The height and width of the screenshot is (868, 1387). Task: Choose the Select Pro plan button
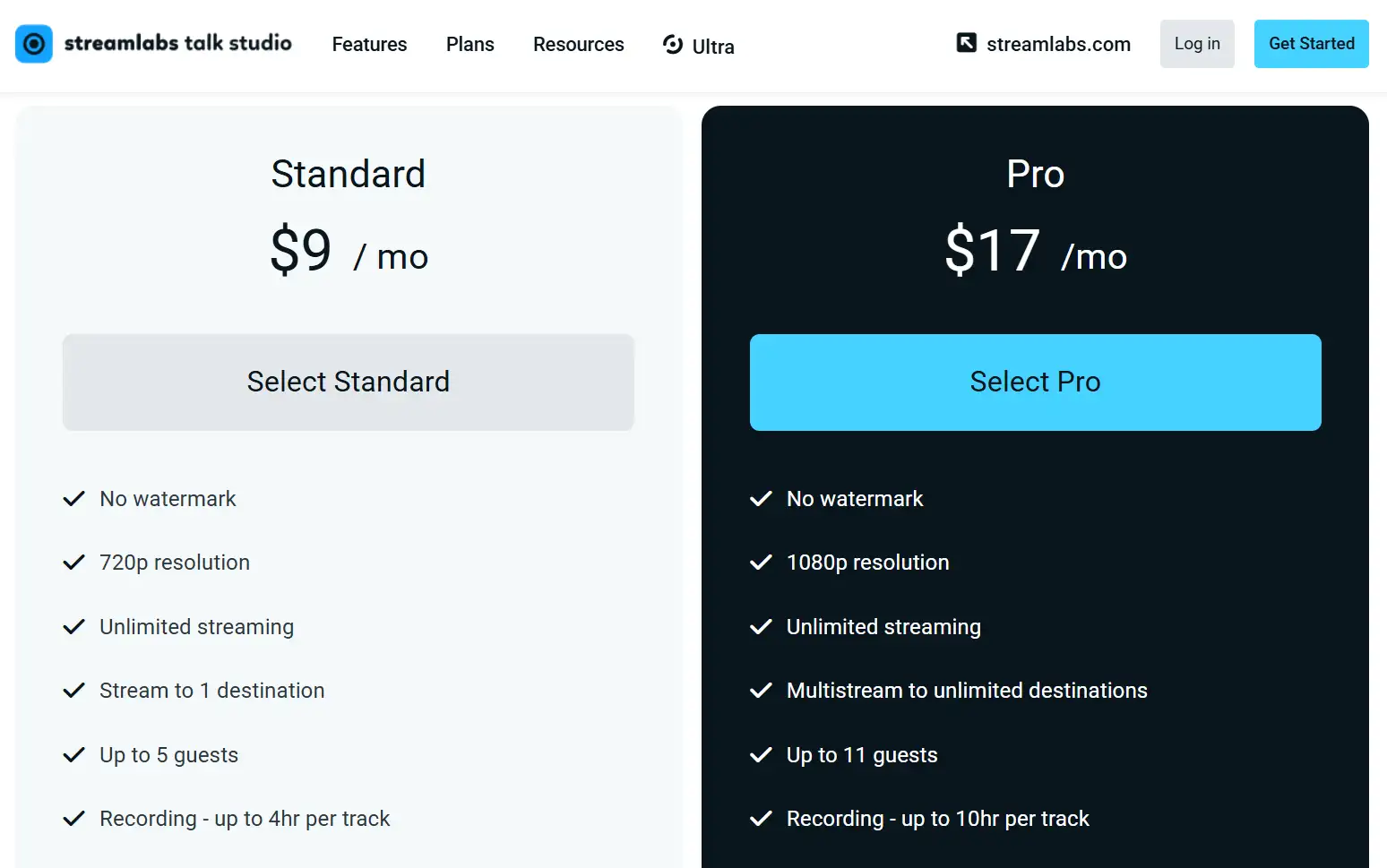click(1035, 382)
